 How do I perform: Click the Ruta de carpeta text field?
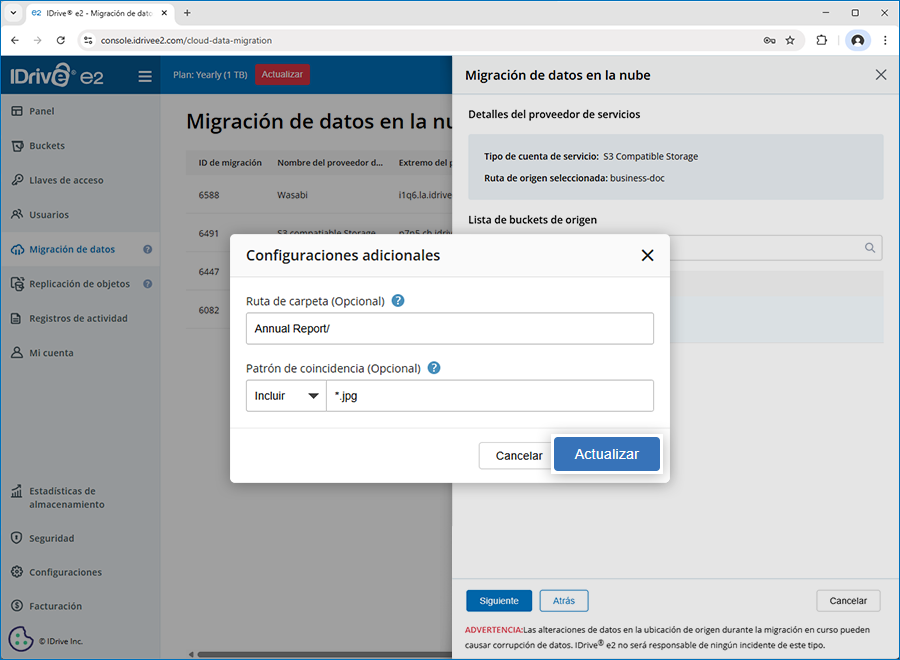(450, 329)
